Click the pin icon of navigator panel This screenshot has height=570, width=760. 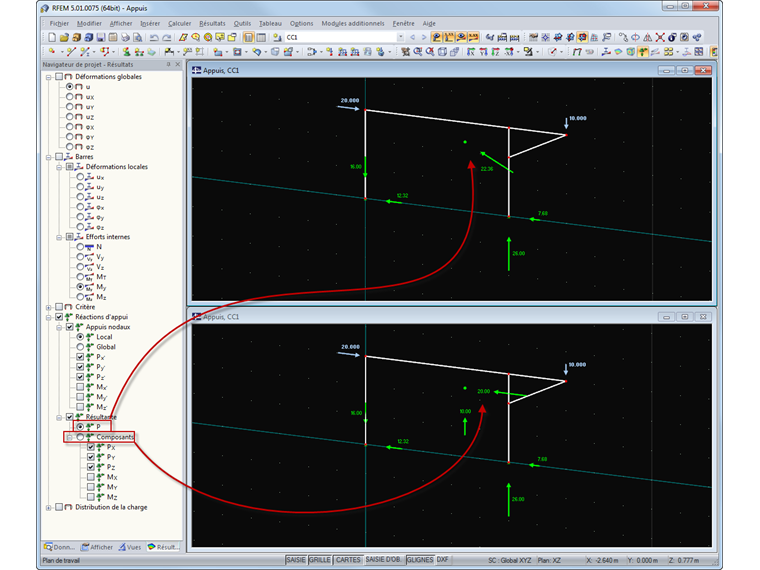coord(169,64)
